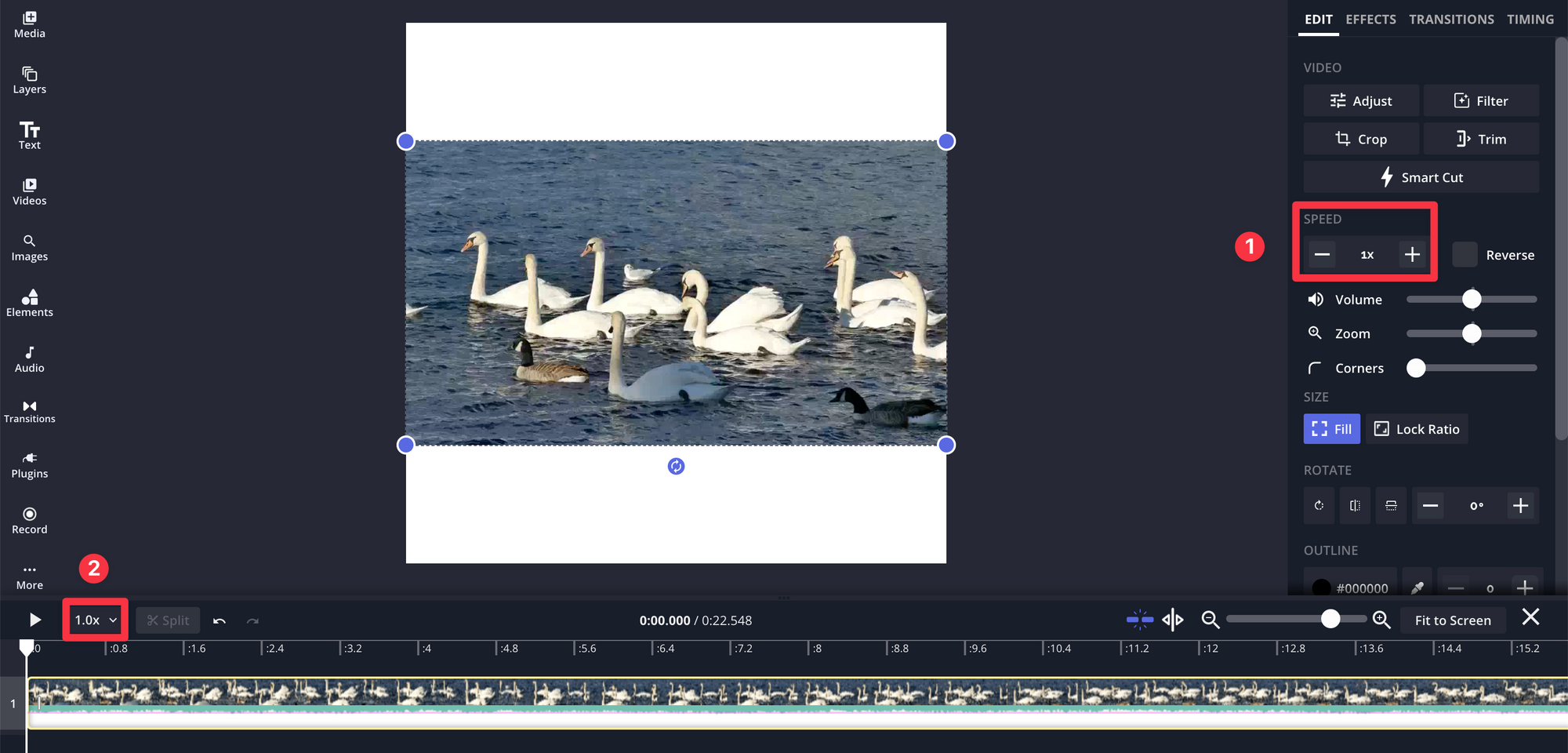The image size is (1568, 753).
Task: Open the Elements library
Action: tap(29, 303)
